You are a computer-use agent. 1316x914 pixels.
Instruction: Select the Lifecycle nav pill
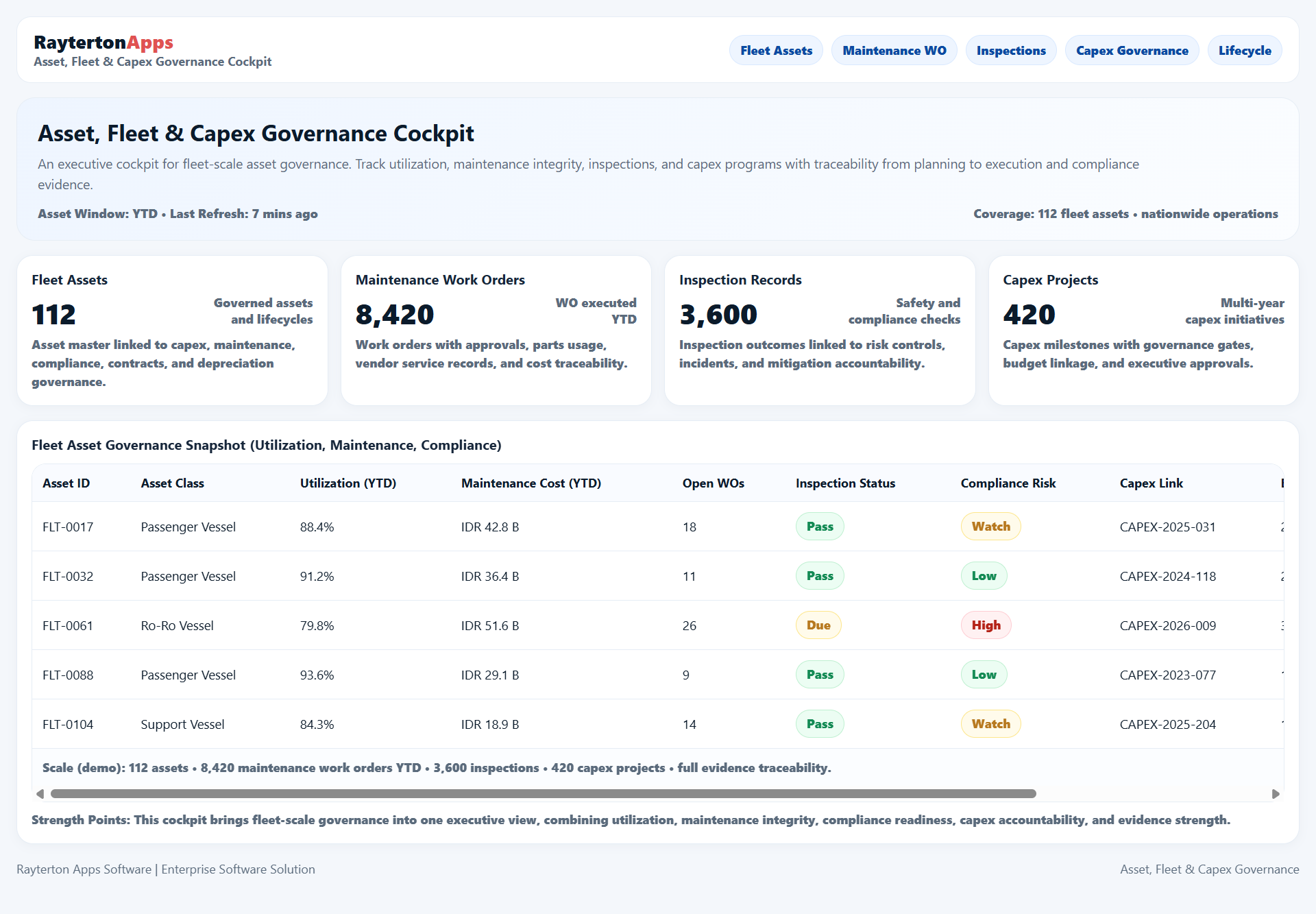(1244, 51)
